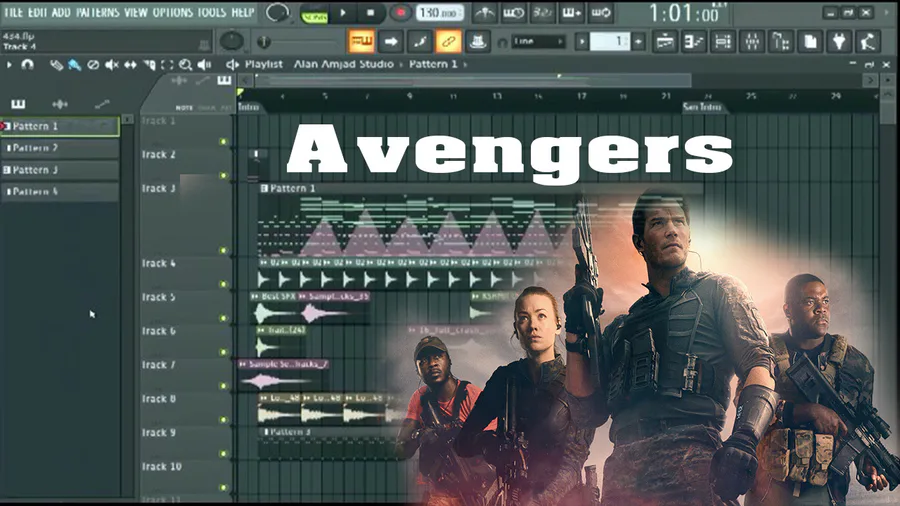Select Pattern 2 in the picker
Image resolution: width=900 pixels, height=506 pixels.
60,148
